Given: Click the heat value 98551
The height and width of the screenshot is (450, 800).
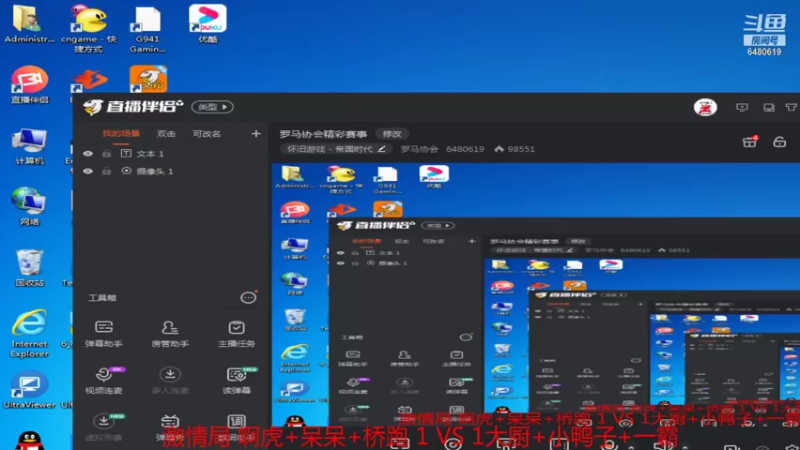Looking at the screenshot, I should [x=521, y=149].
